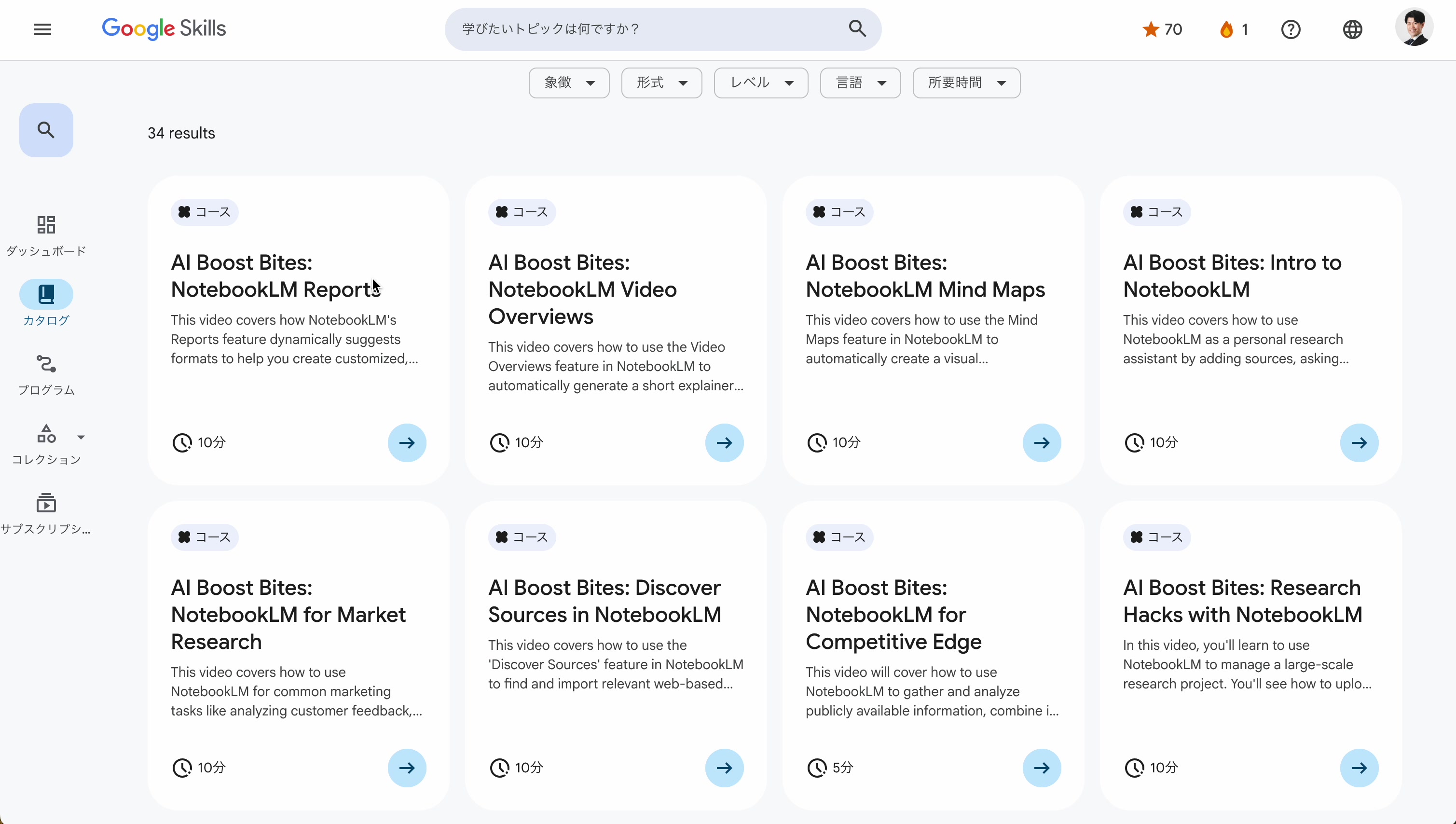Click the flame streak indicator

coord(1234,29)
